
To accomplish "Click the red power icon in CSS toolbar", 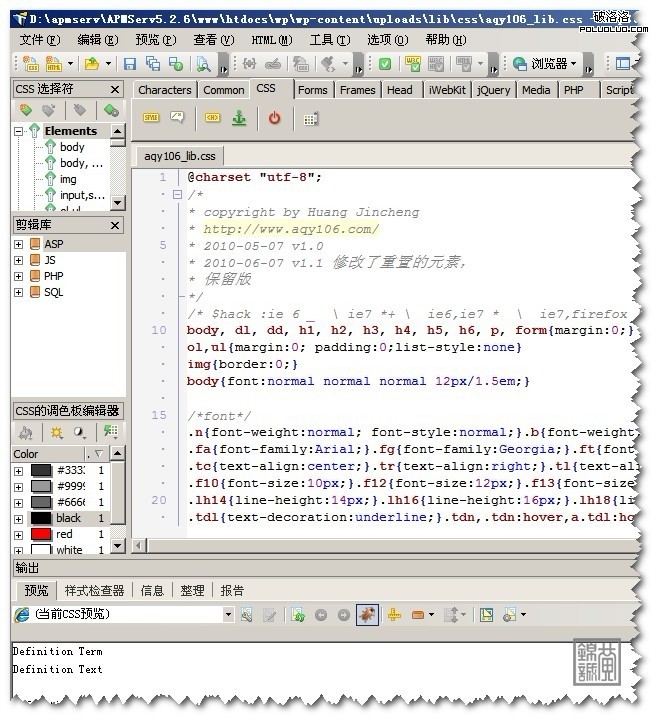I will click(x=274, y=118).
